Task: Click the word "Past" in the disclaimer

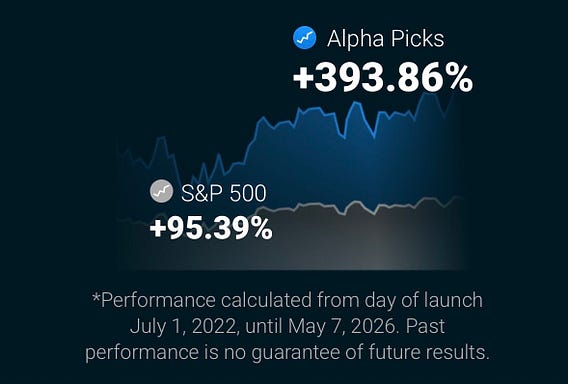Action: pos(425,326)
